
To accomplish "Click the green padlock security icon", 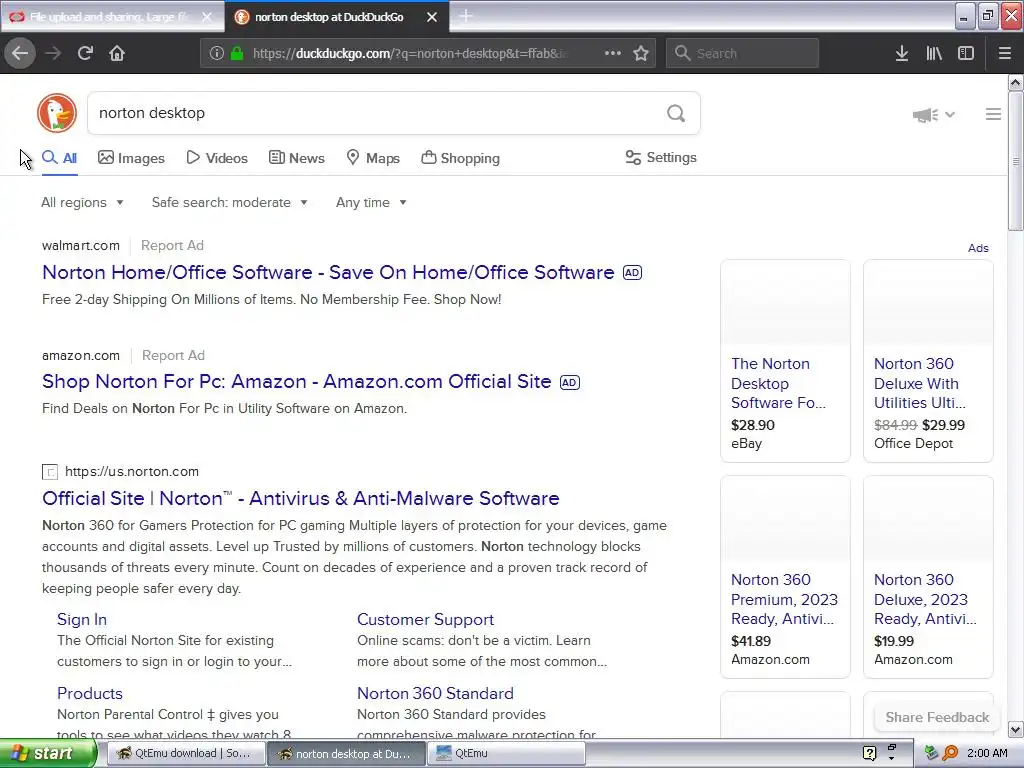I will click(x=237, y=53).
